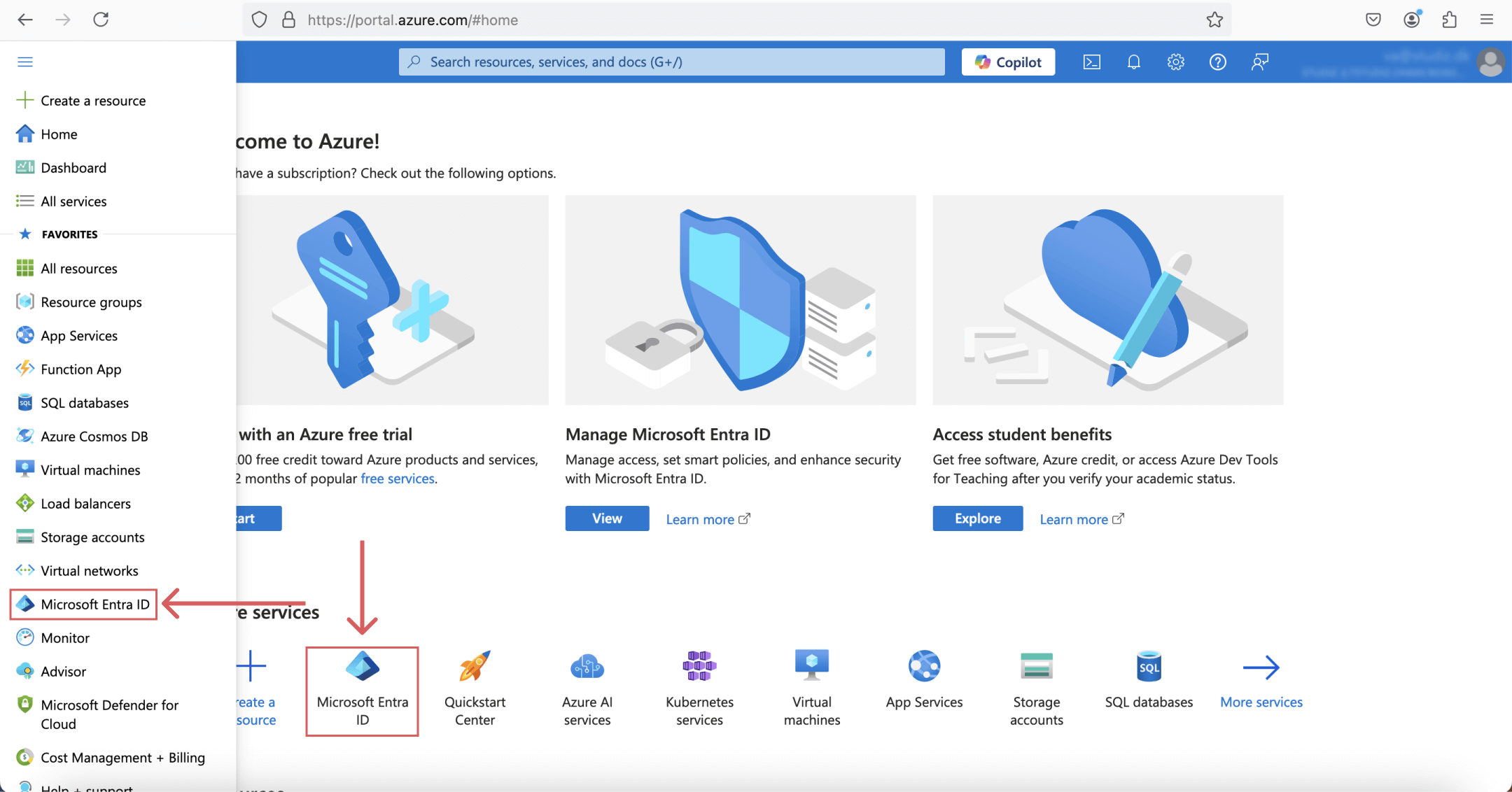
Task: Click Advisor icon in sidebar
Action: point(25,672)
